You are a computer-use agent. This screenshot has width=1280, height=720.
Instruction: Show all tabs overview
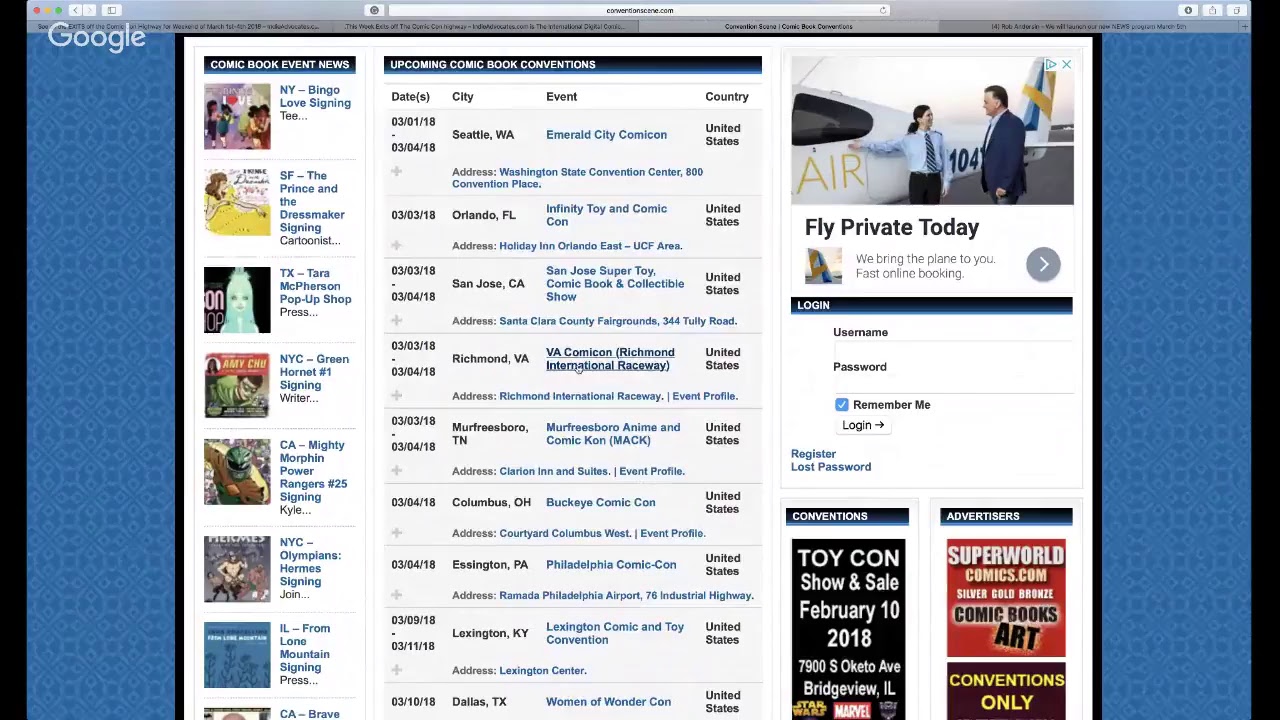[x=1236, y=10]
